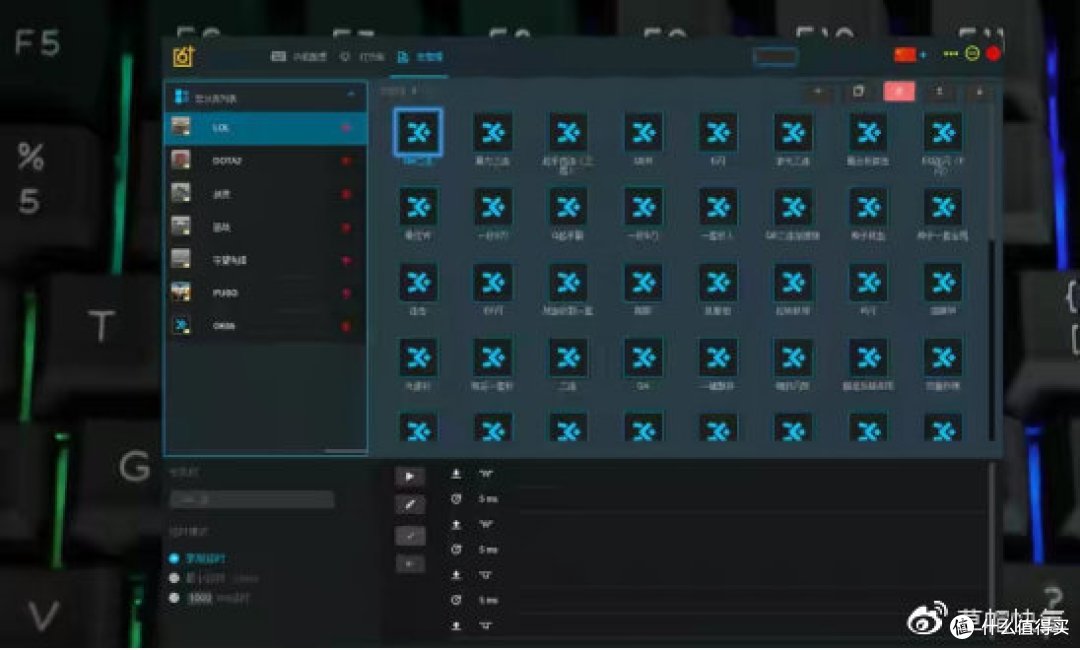
Task: Select the radio option with 1000 value
Action: [174, 598]
